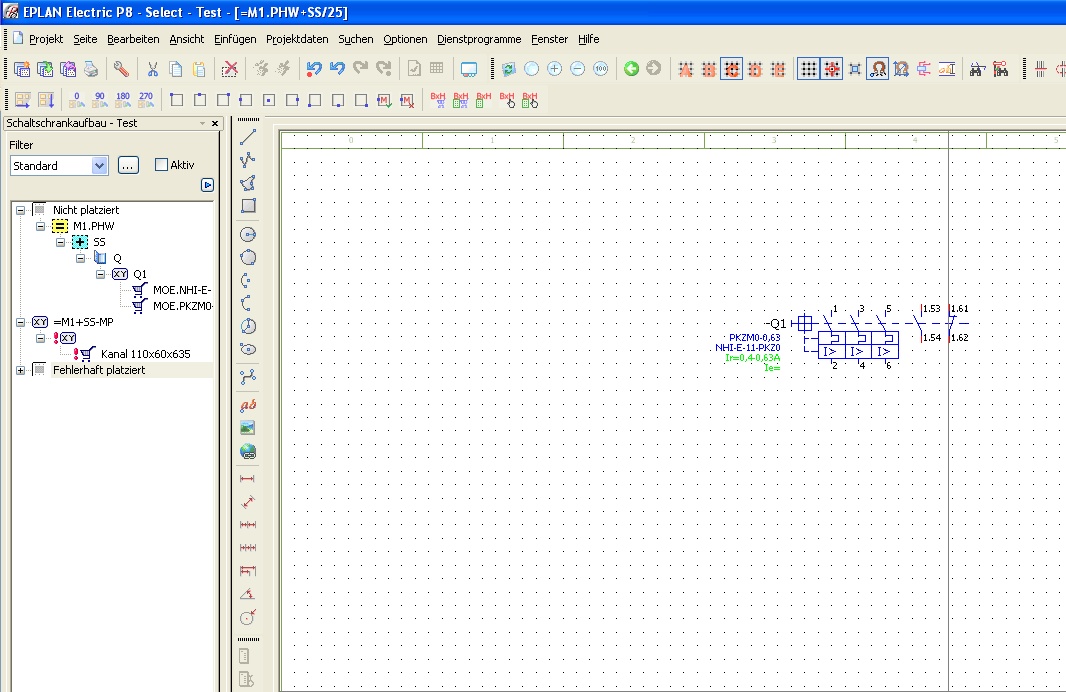Click the PKZM0-0,63 label in schematic
Screen dimensions: 1066x692
pyautogui.click(x=755, y=338)
